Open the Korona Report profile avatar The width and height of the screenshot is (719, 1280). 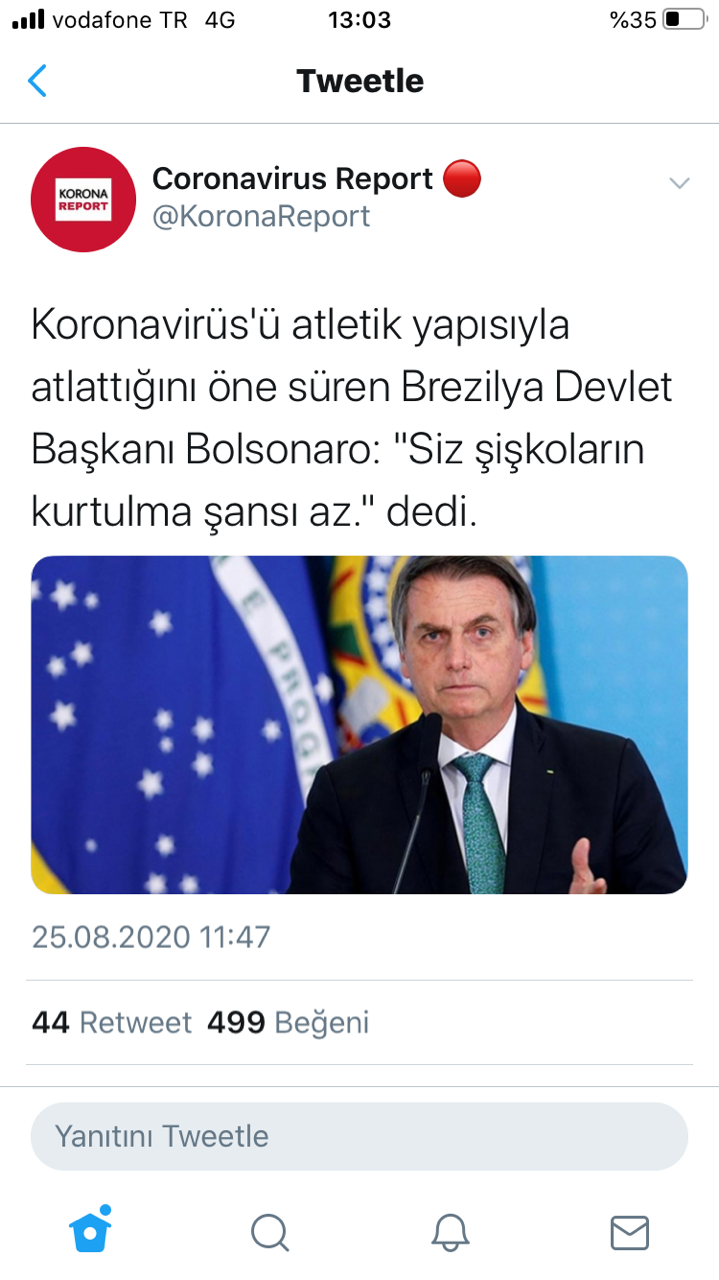83,199
